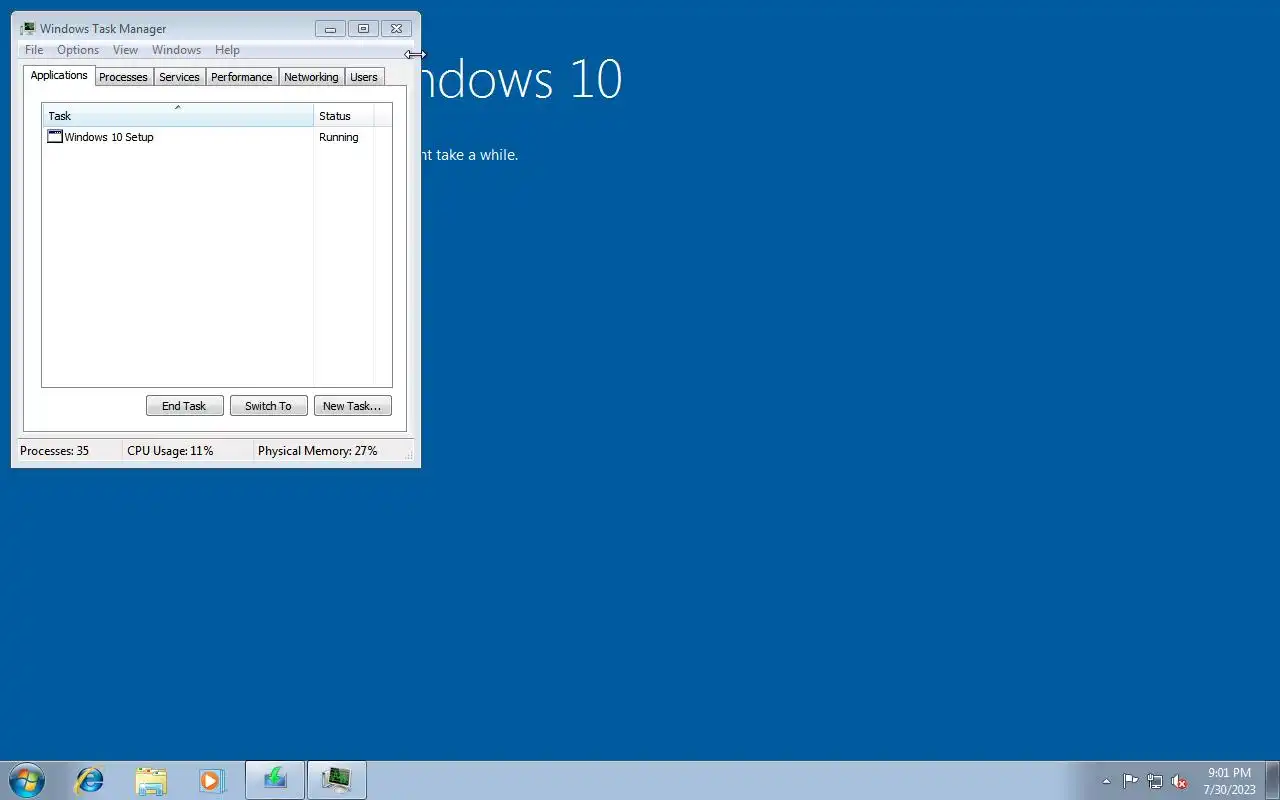This screenshot has width=1280, height=800.
Task: Open the Options menu
Action: point(78,50)
